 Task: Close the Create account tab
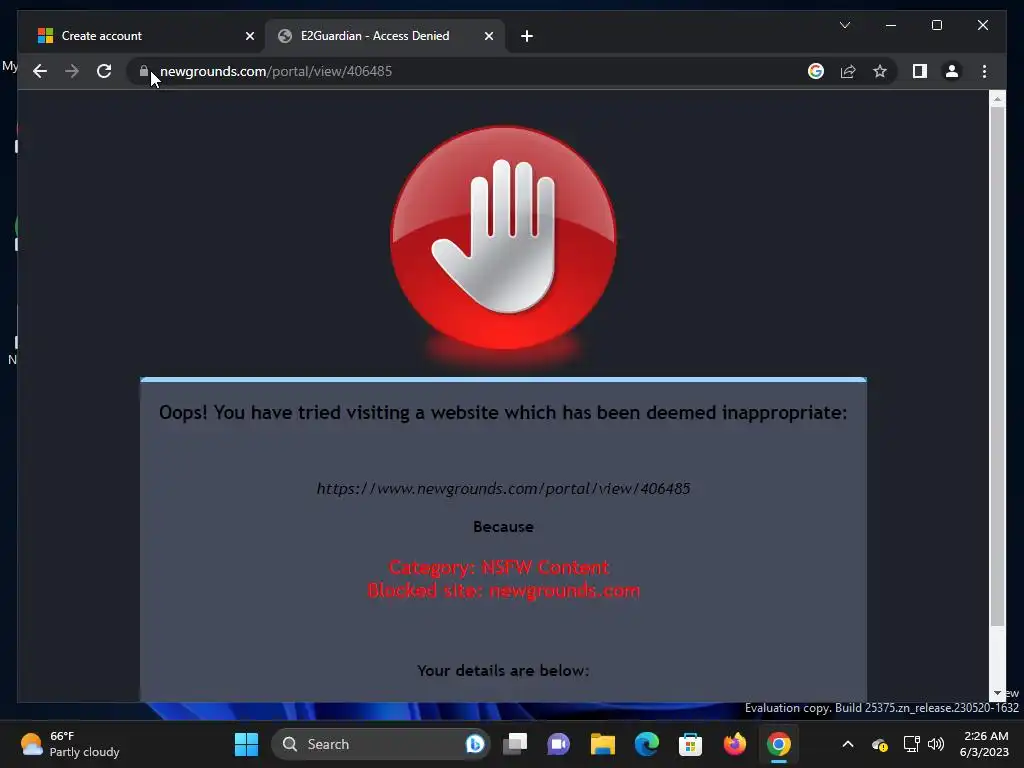point(249,36)
